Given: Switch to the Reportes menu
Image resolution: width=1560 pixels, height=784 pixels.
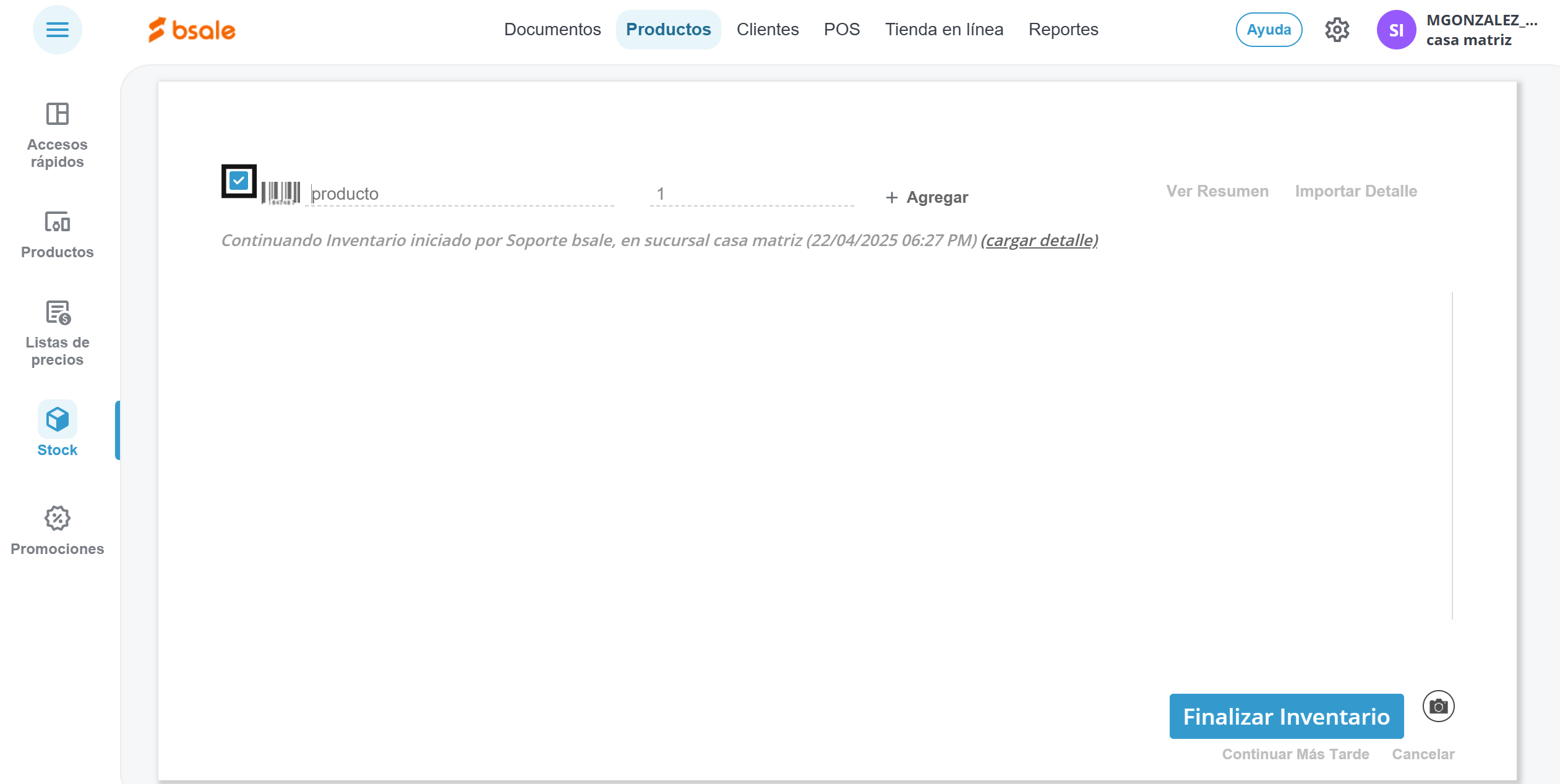Looking at the screenshot, I should coord(1063,30).
